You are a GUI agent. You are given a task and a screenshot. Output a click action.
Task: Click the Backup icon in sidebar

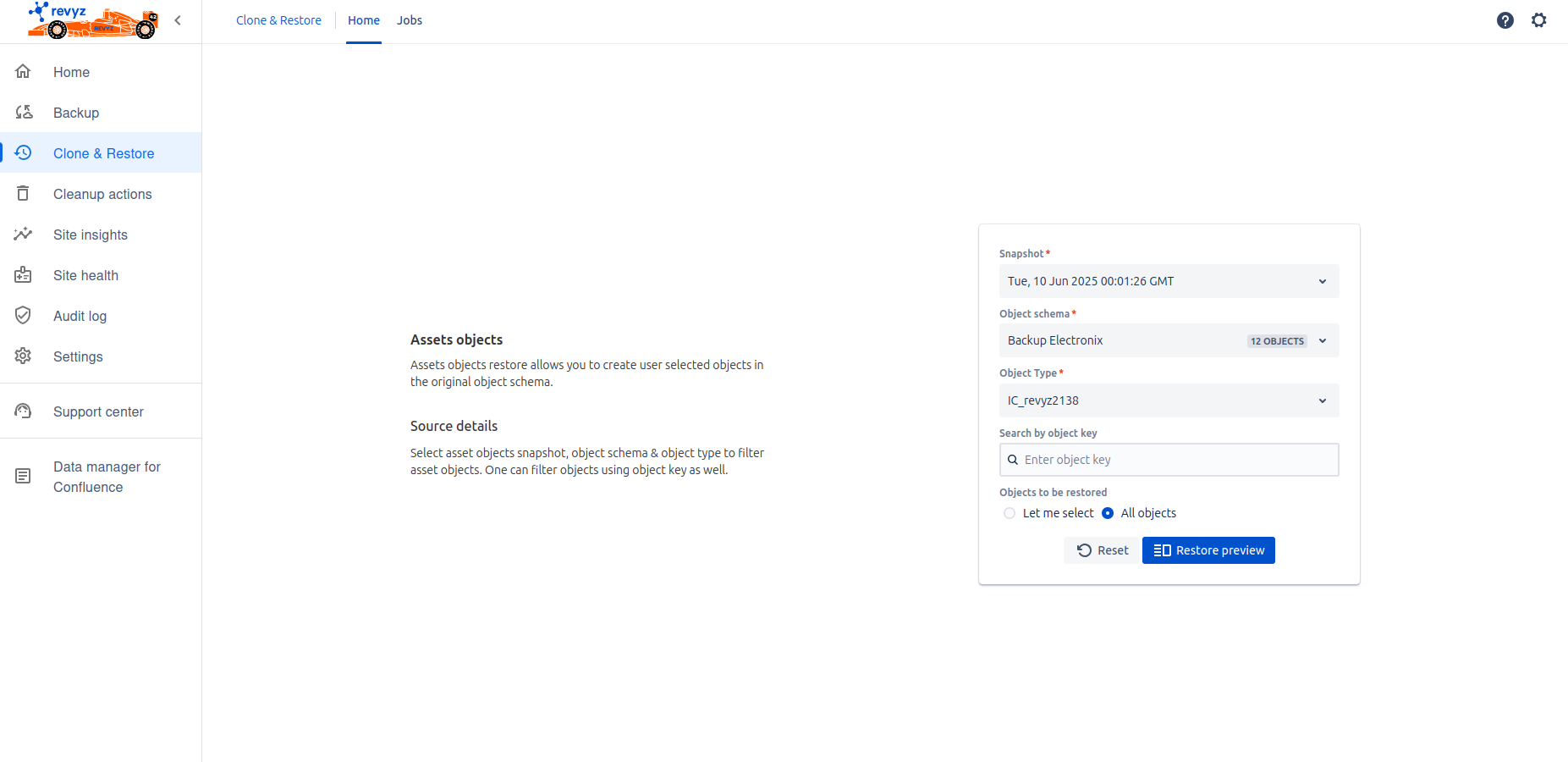[x=24, y=113]
